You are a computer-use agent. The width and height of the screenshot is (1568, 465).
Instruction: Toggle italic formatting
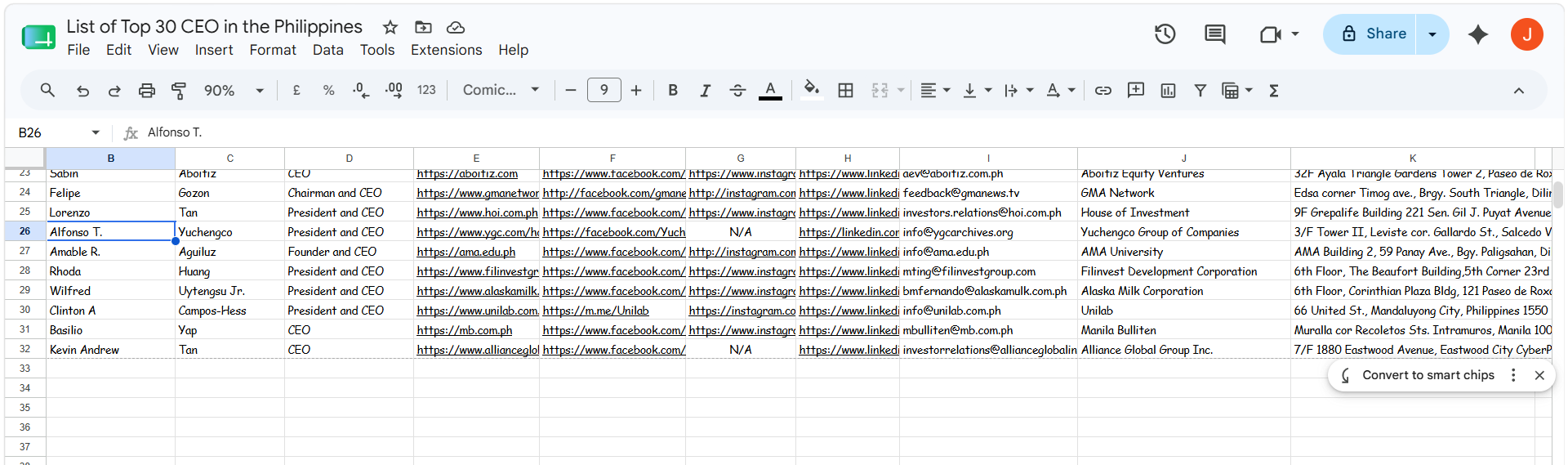point(705,90)
